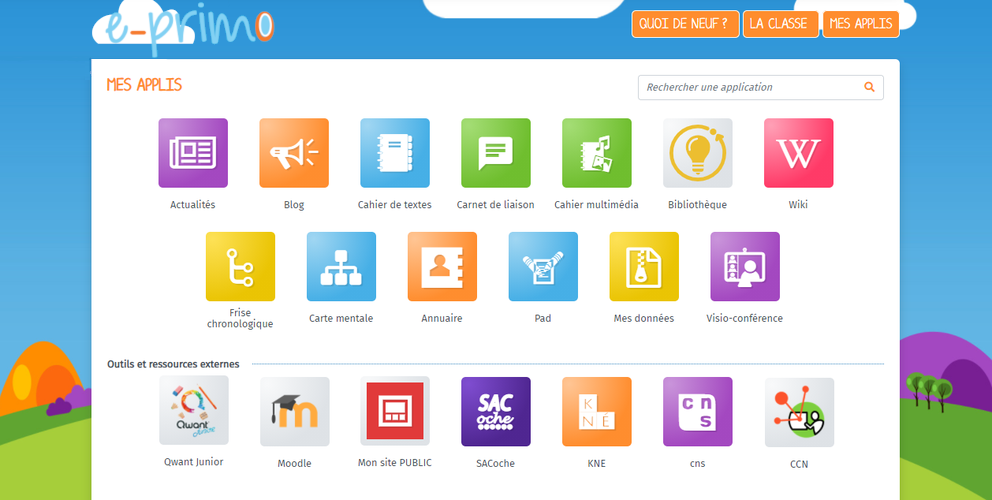The image size is (992, 500).
Task: Click the Cahier multimédia label
Action: (597, 205)
